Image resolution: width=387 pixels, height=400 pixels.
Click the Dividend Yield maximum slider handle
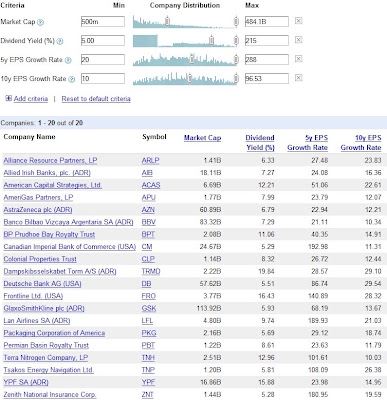pos(236,41)
